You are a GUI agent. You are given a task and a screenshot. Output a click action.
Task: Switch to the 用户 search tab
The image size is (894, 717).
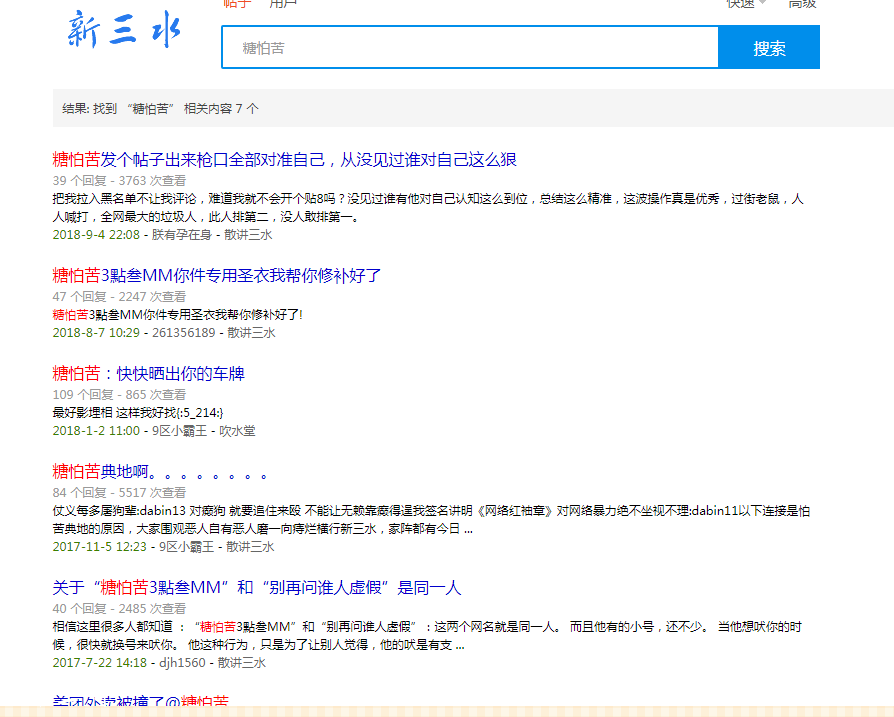click(x=283, y=4)
